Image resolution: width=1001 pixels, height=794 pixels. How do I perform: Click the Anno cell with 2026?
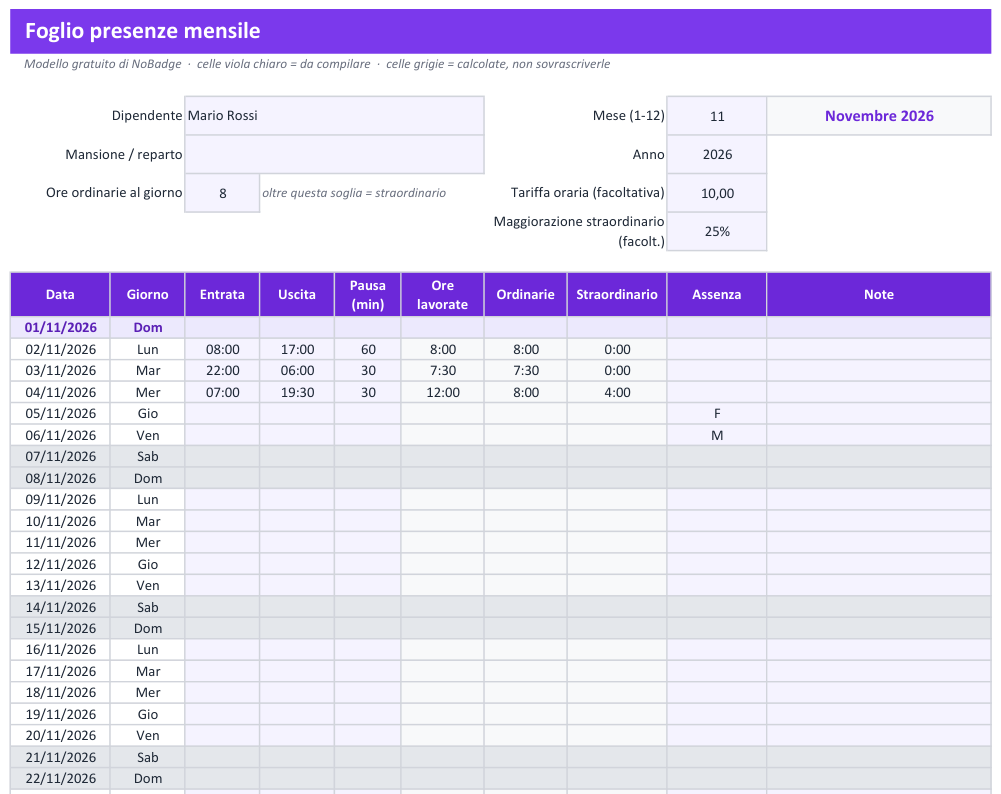716,154
